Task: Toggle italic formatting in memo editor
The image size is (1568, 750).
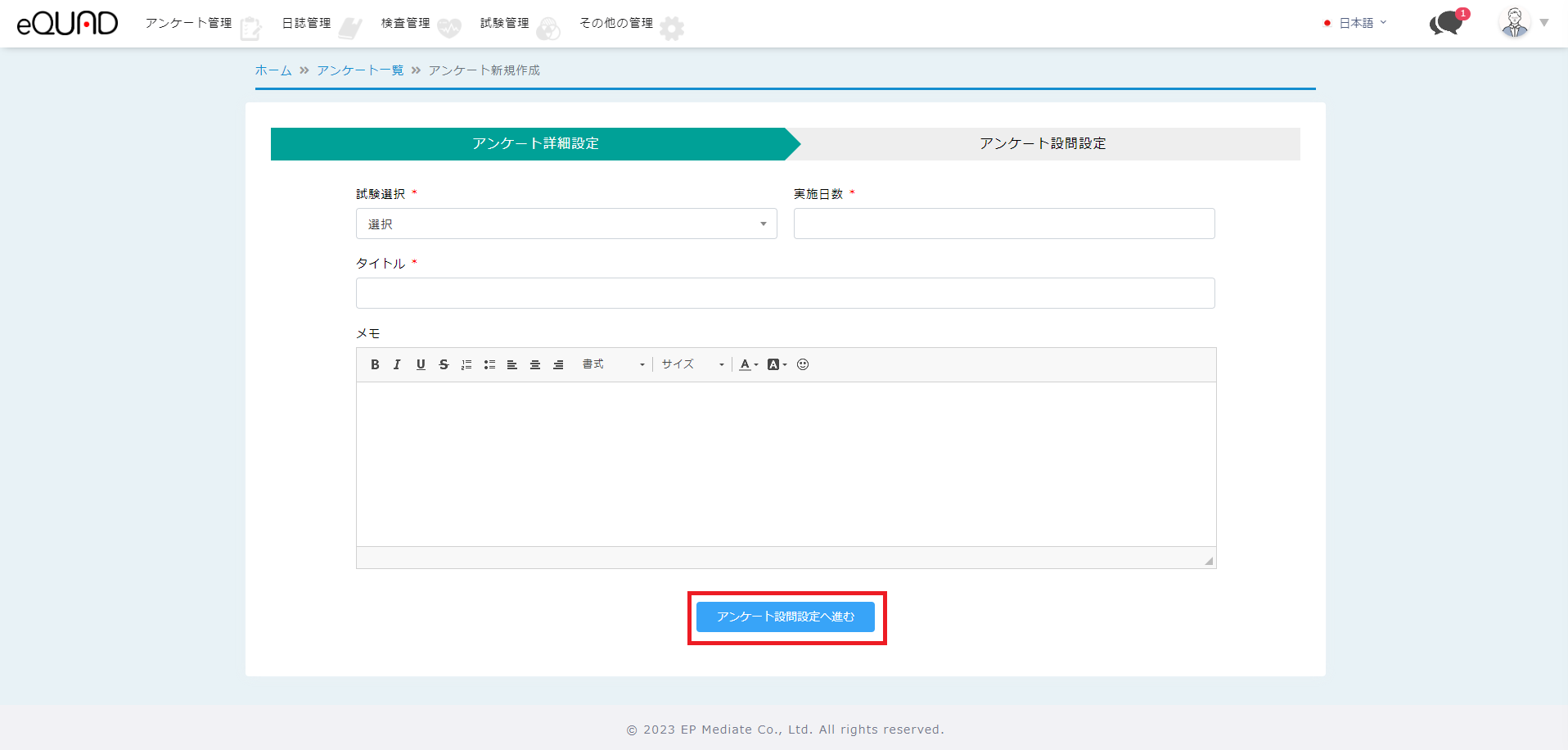Action: click(x=397, y=364)
